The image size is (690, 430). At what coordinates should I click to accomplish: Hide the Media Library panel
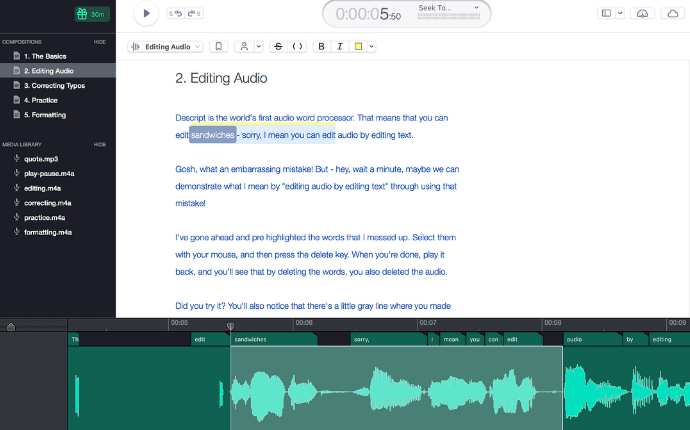[x=100, y=145]
